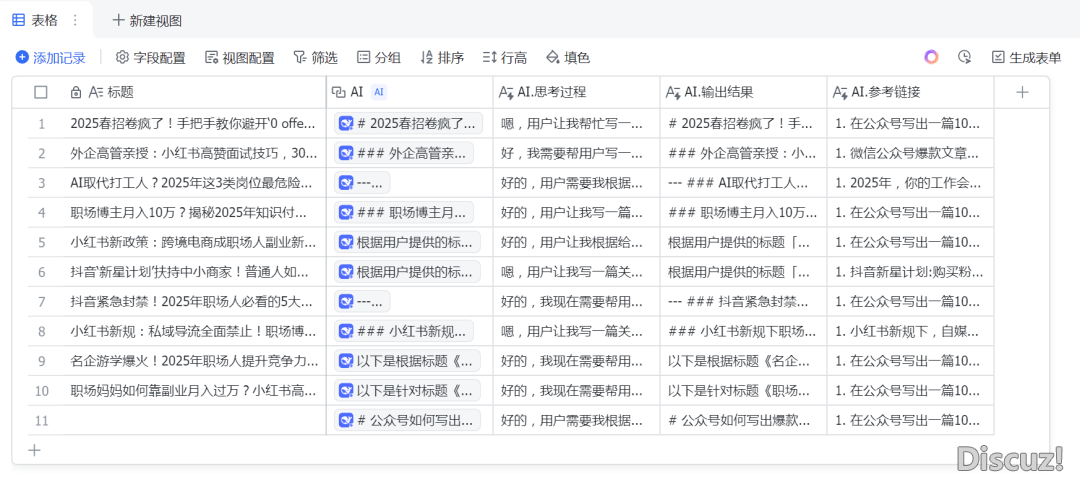Click the plus icon to add column
1080x483 pixels.
pyautogui.click(x=1021, y=92)
